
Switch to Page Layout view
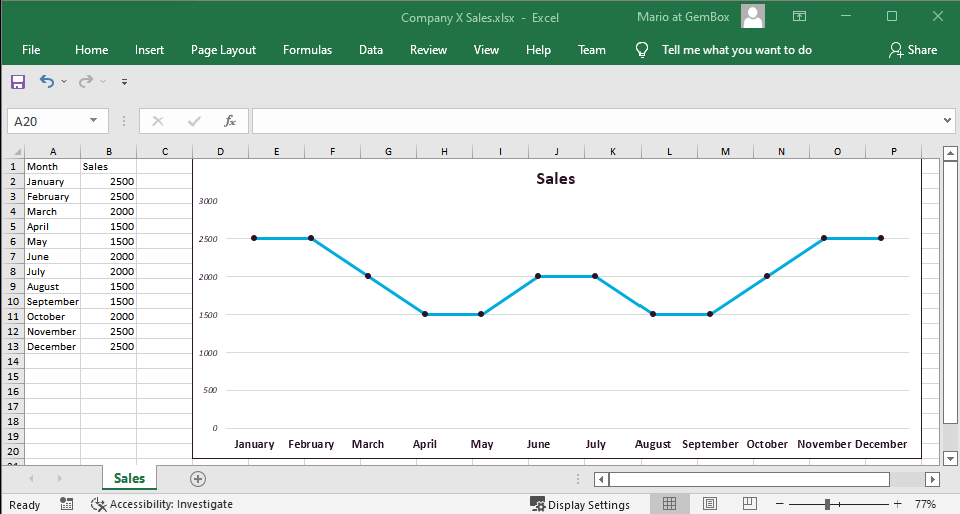tap(709, 504)
